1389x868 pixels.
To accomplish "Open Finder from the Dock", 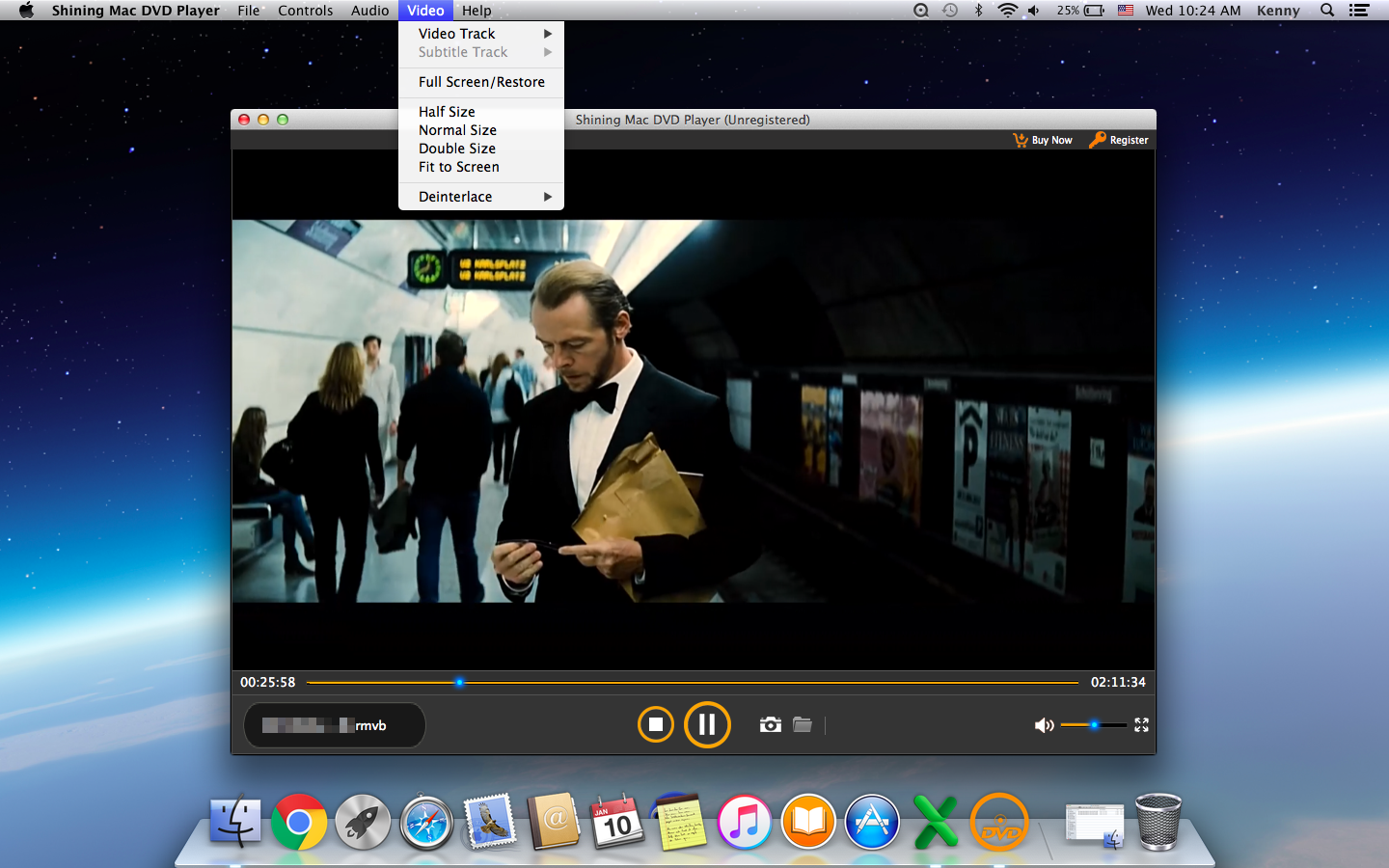I will click(235, 822).
